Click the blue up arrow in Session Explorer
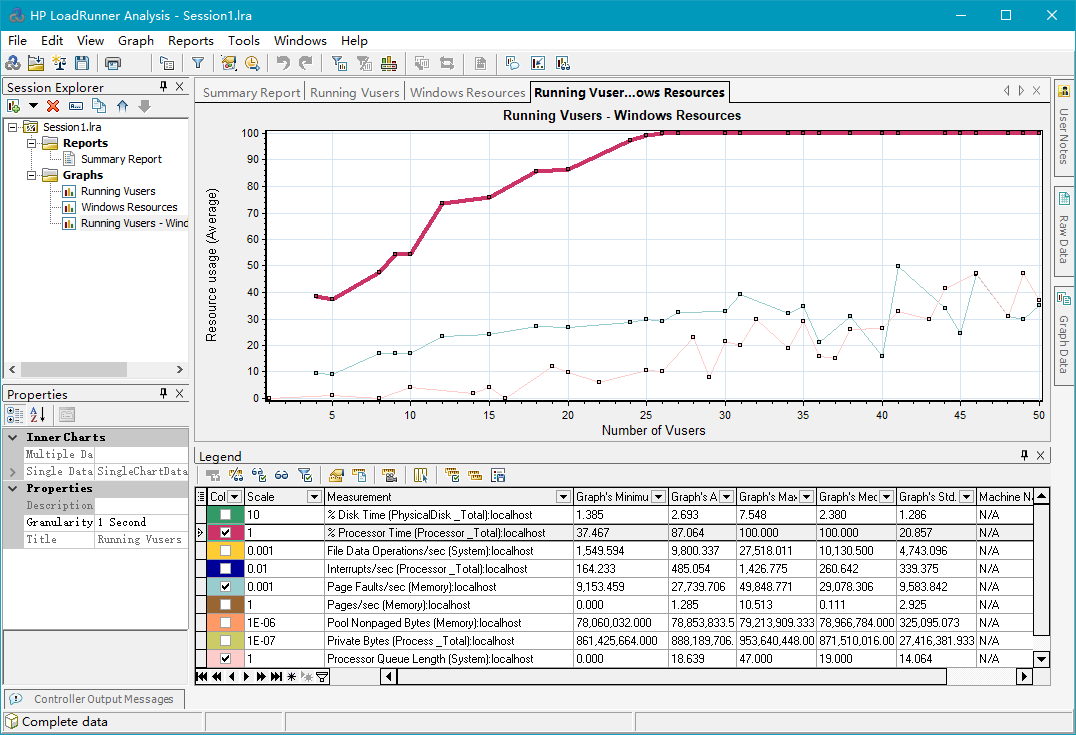Viewport: 1076px width, 735px height. [122, 106]
